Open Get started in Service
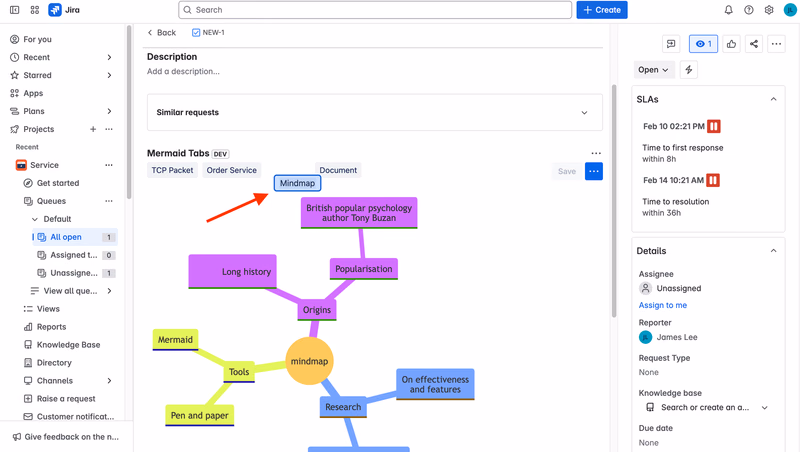The image size is (800, 452). point(58,183)
